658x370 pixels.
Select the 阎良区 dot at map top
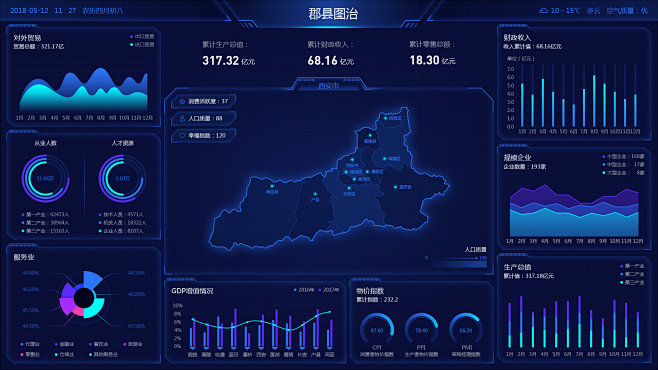[386, 118]
